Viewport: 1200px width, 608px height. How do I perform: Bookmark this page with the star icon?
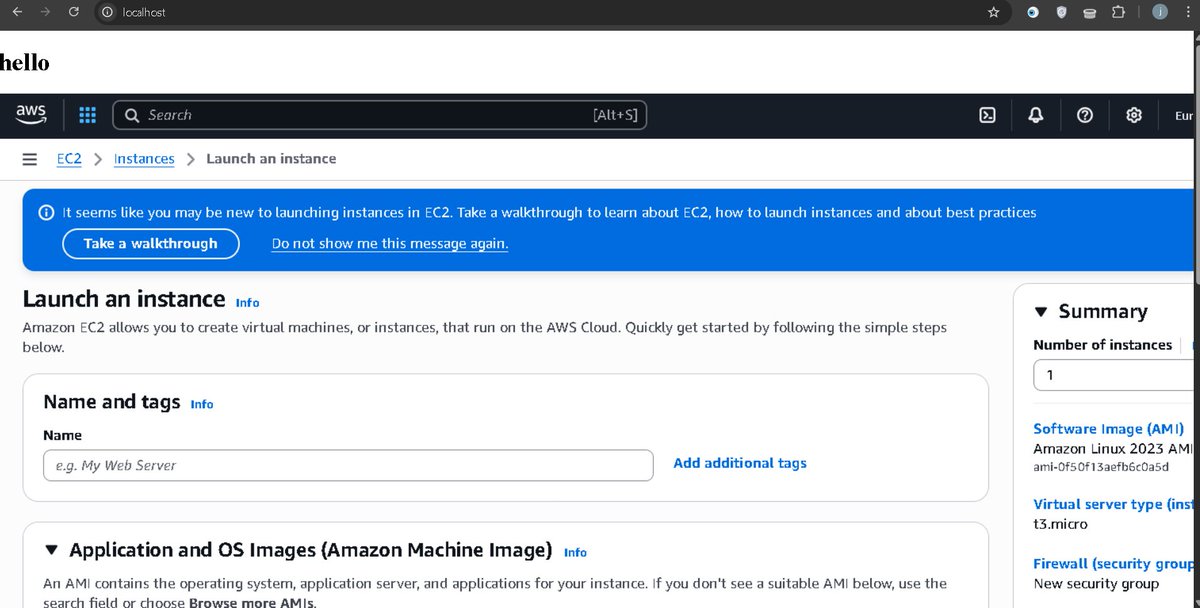pyautogui.click(x=993, y=12)
